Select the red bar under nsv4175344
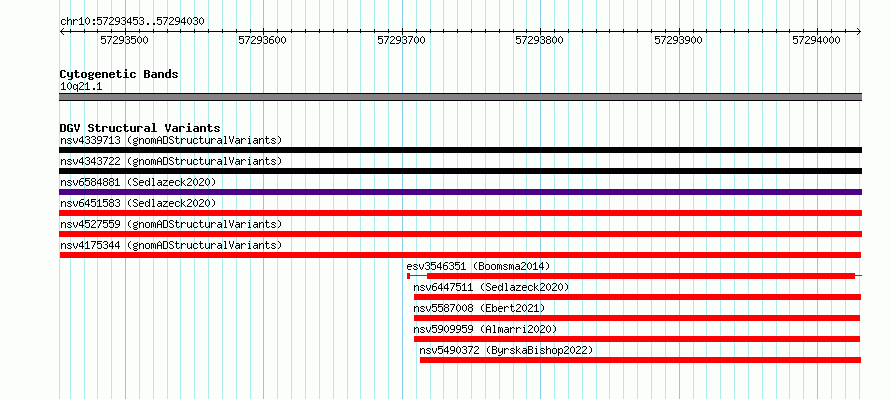This screenshot has width=890, height=399. [460, 255]
